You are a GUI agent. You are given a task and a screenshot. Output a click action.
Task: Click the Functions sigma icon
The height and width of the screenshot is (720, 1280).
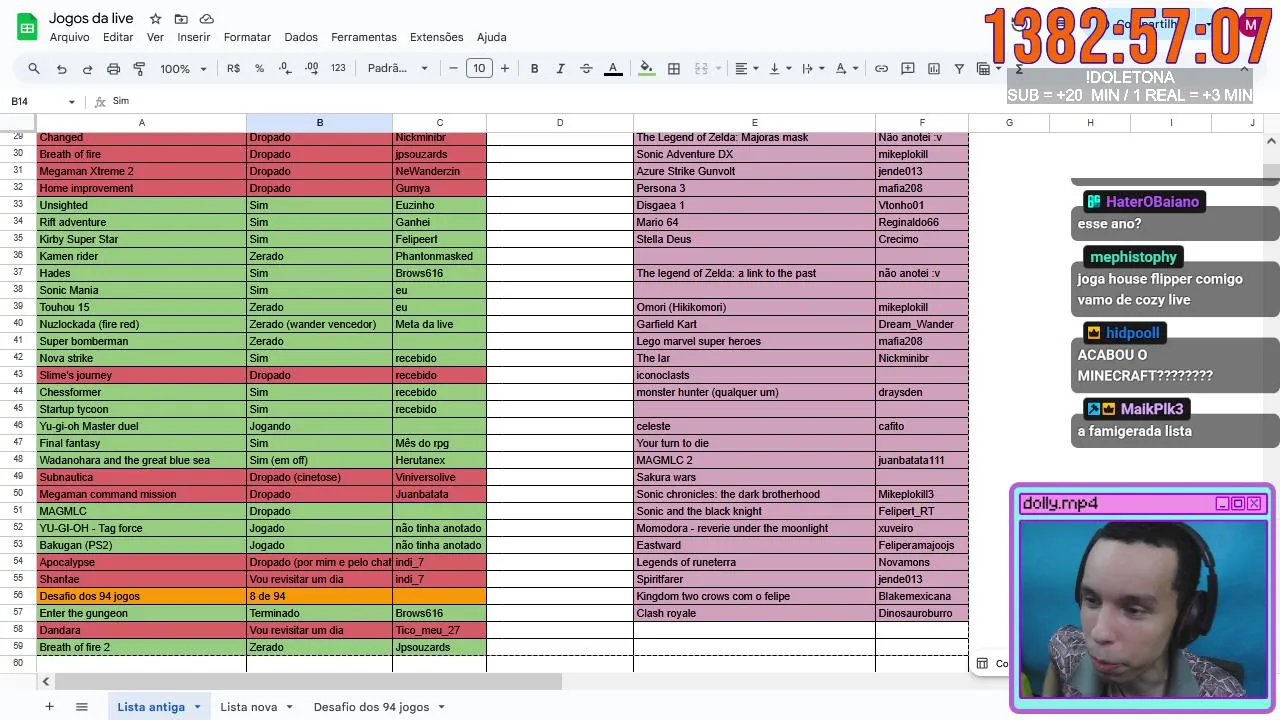click(x=1019, y=69)
